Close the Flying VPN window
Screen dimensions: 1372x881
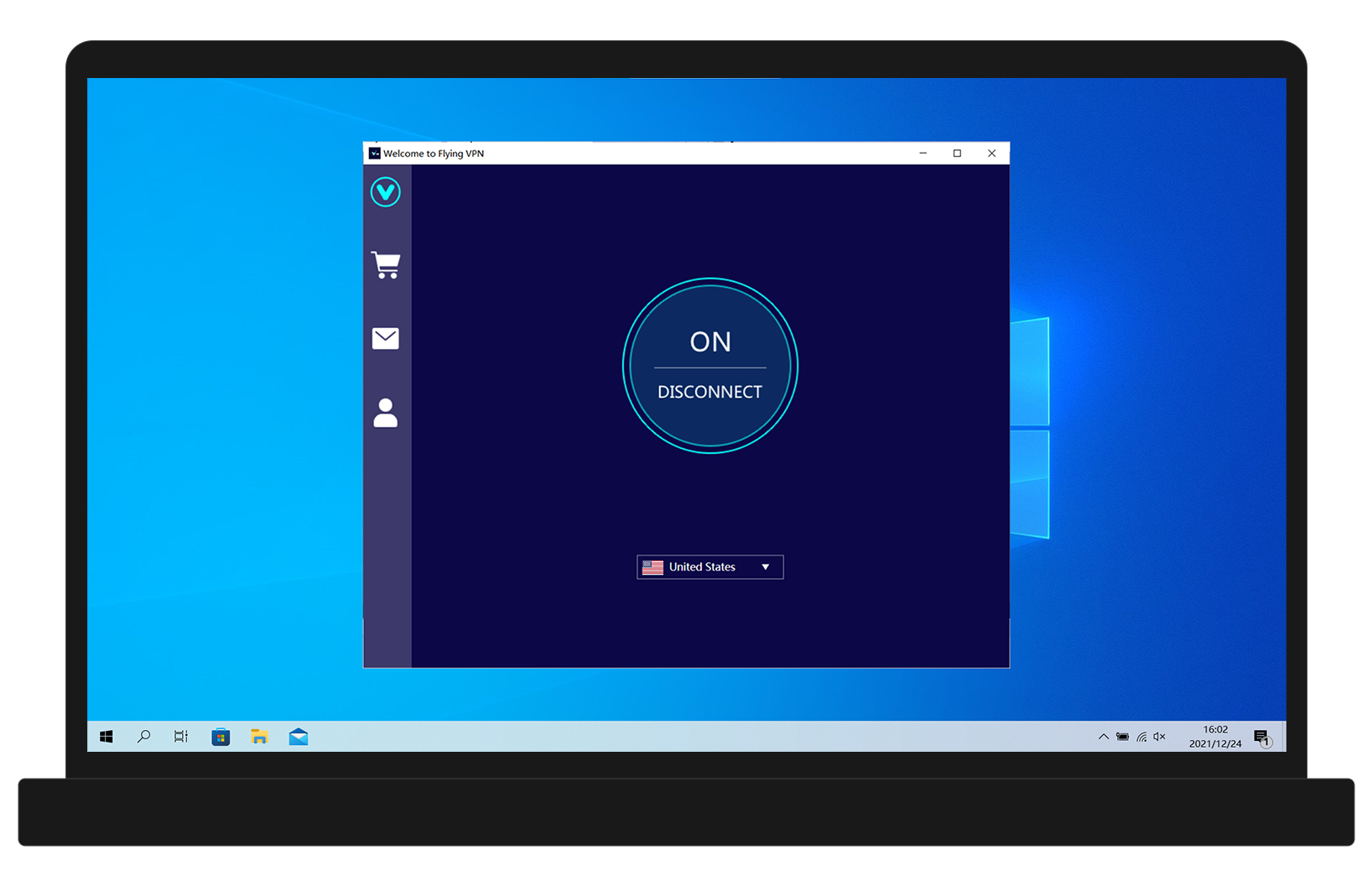(x=992, y=154)
